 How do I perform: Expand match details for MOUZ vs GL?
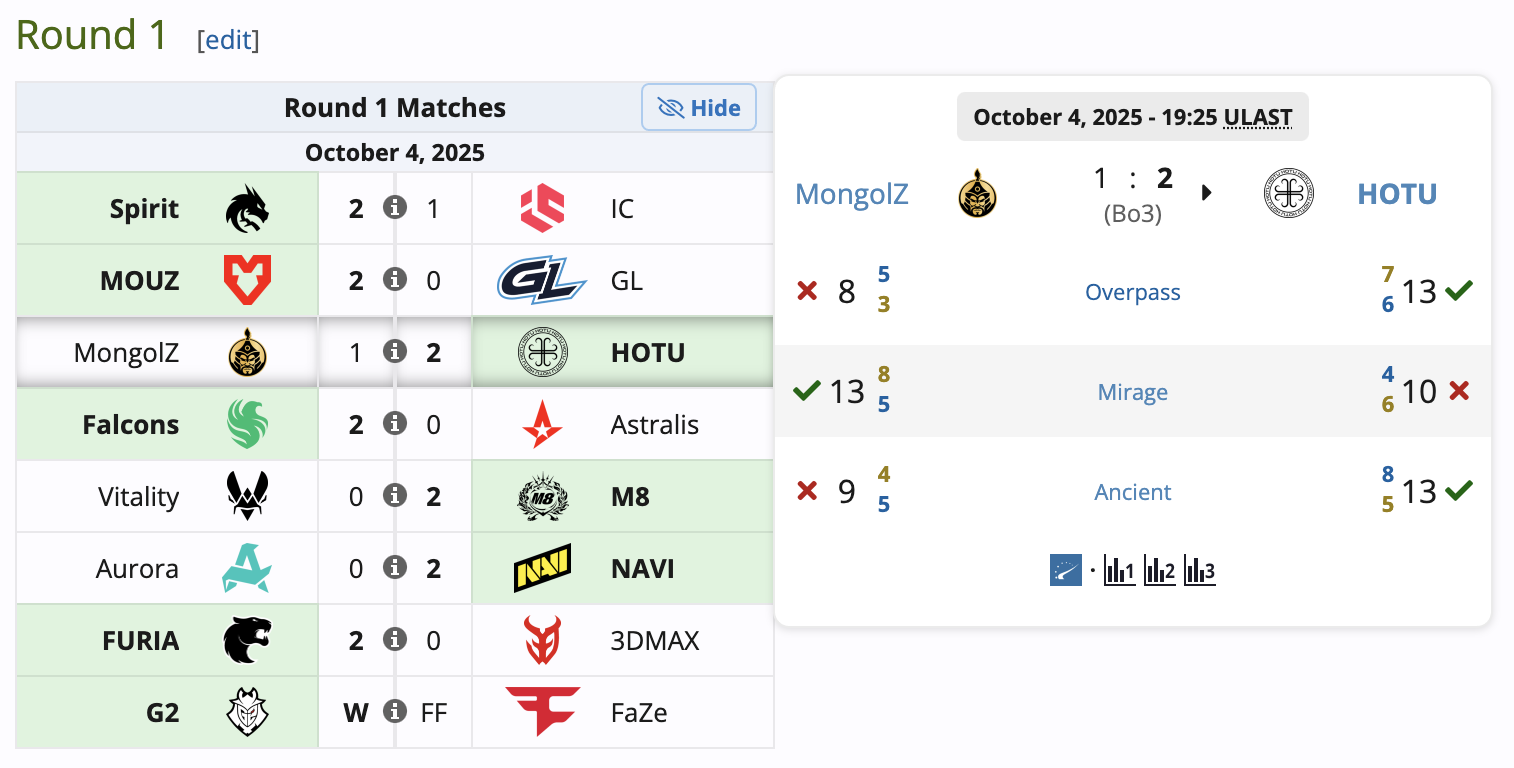click(395, 280)
